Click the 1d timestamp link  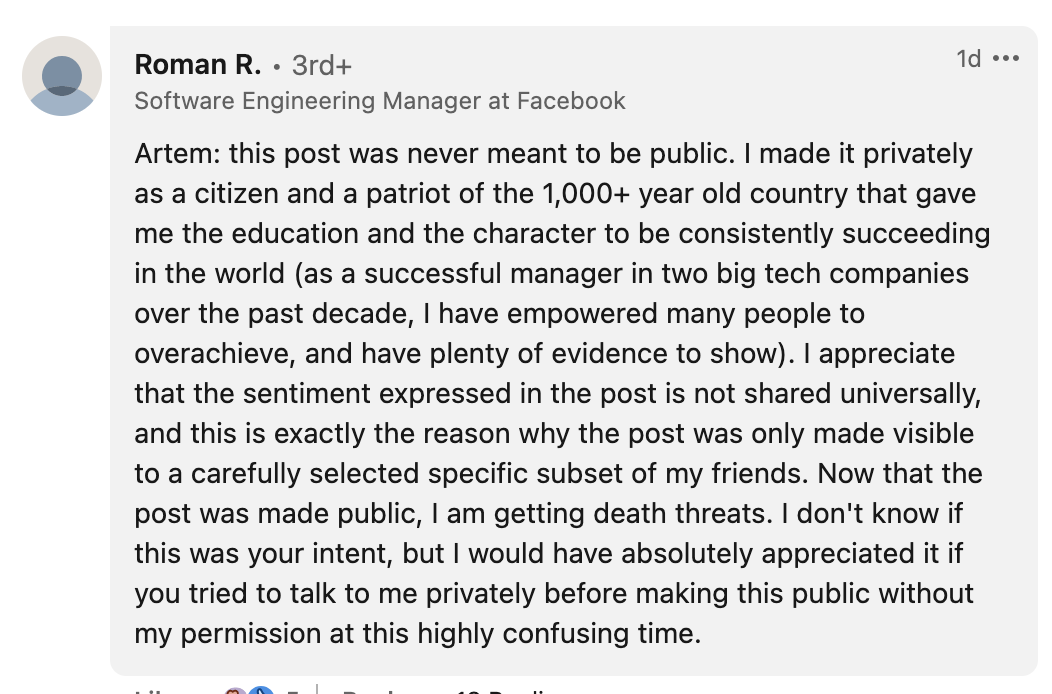pos(968,59)
